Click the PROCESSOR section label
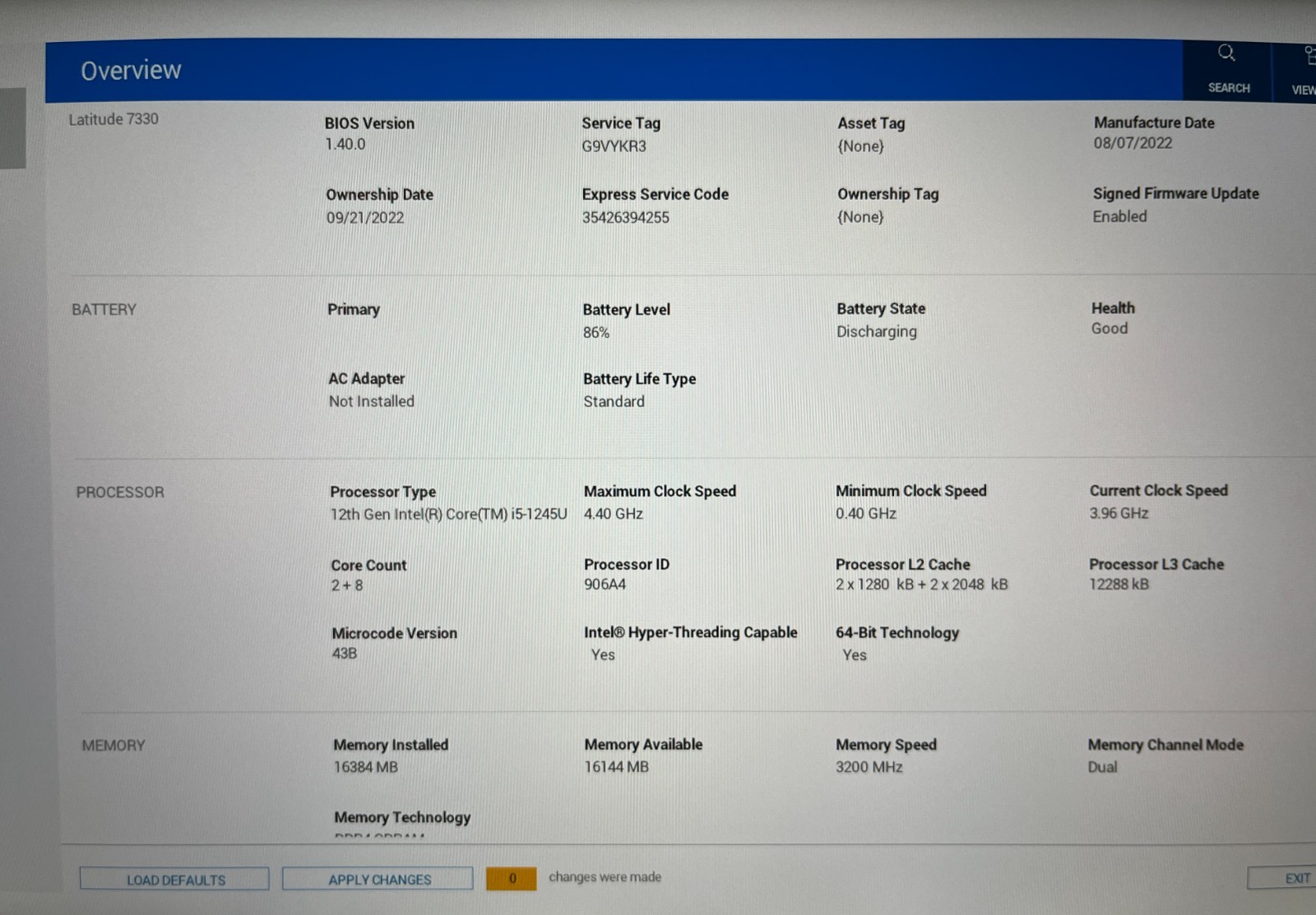The width and height of the screenshot is (1316, 915). 120,492
